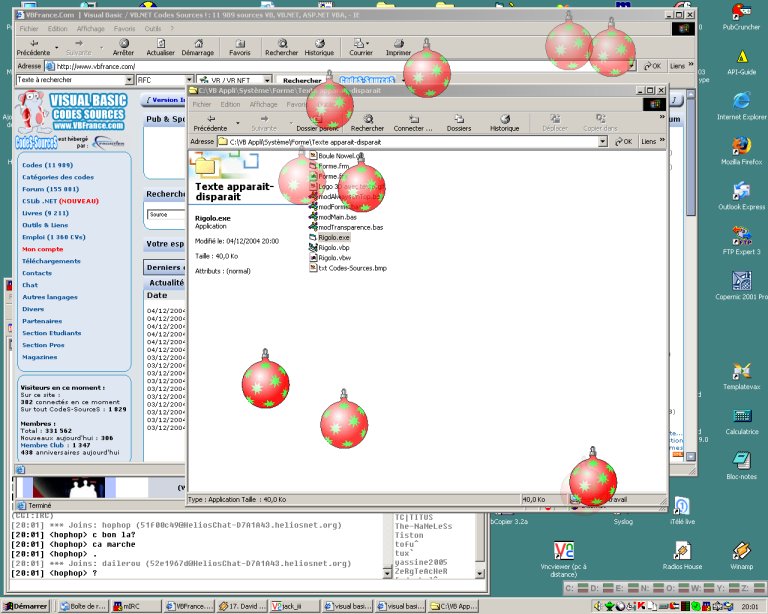Open the Affichage menu in Explorer window
This screenshot has width=768, height=614.
263,104
